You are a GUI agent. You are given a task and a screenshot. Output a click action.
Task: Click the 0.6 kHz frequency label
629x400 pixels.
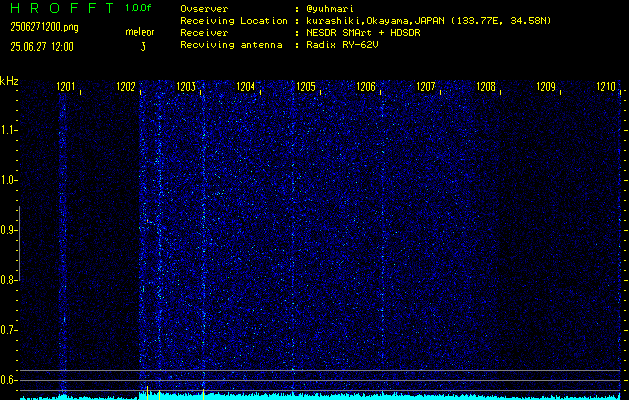coord(8,380)
